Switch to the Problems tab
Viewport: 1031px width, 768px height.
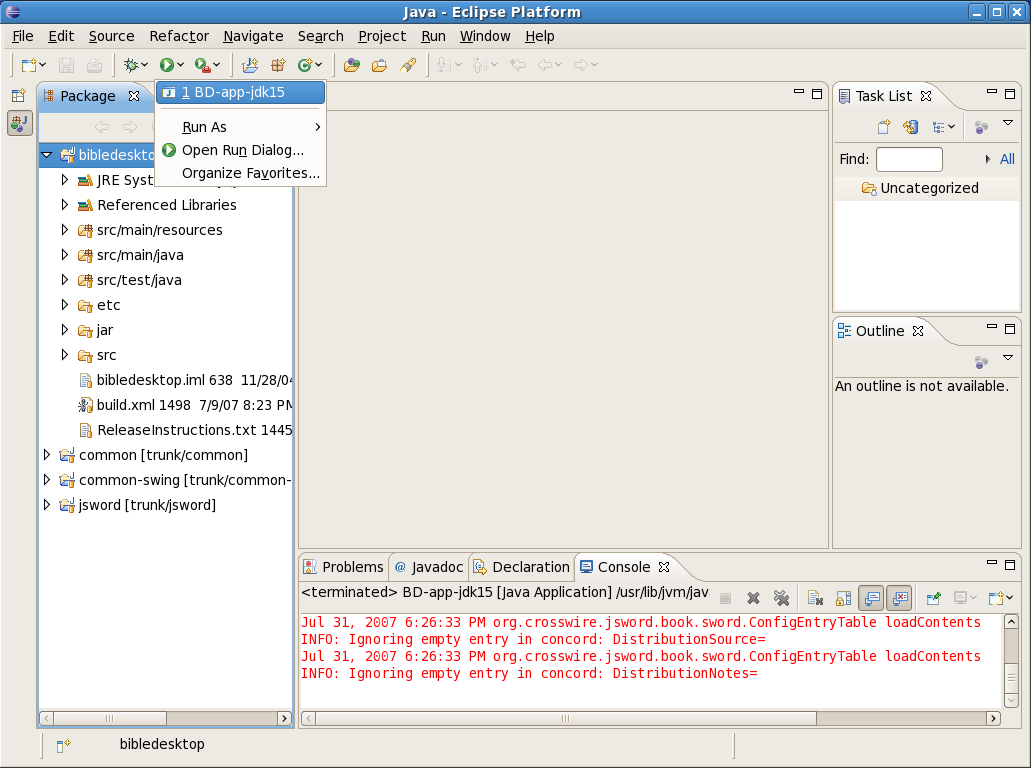(x=343, y=567)
